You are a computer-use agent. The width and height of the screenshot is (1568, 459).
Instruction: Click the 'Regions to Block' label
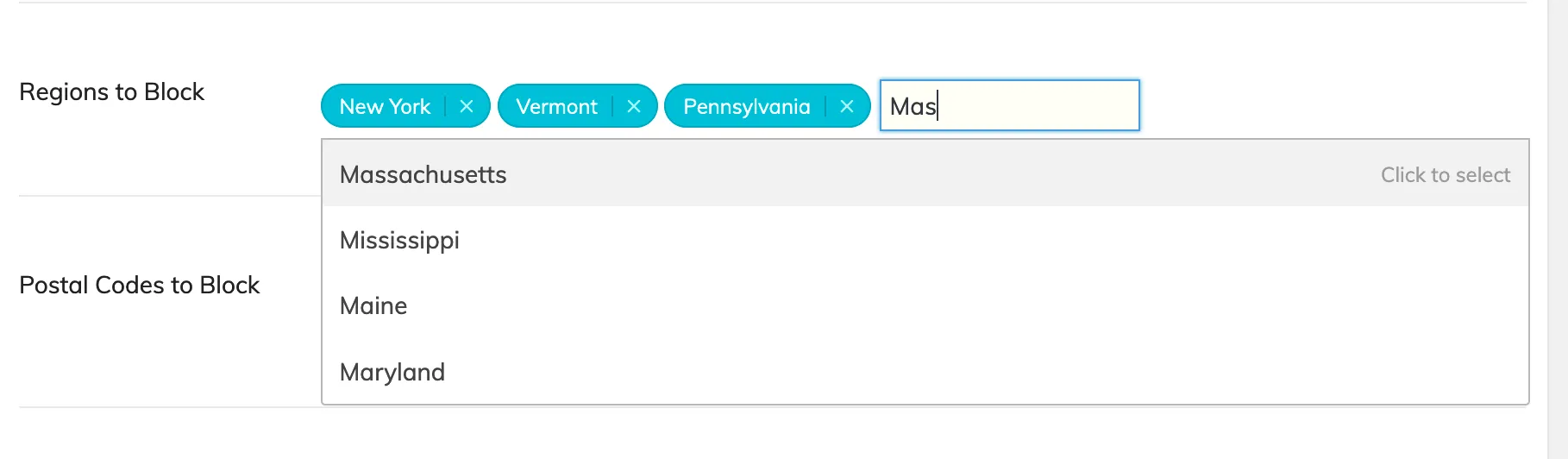coord(111,91)
